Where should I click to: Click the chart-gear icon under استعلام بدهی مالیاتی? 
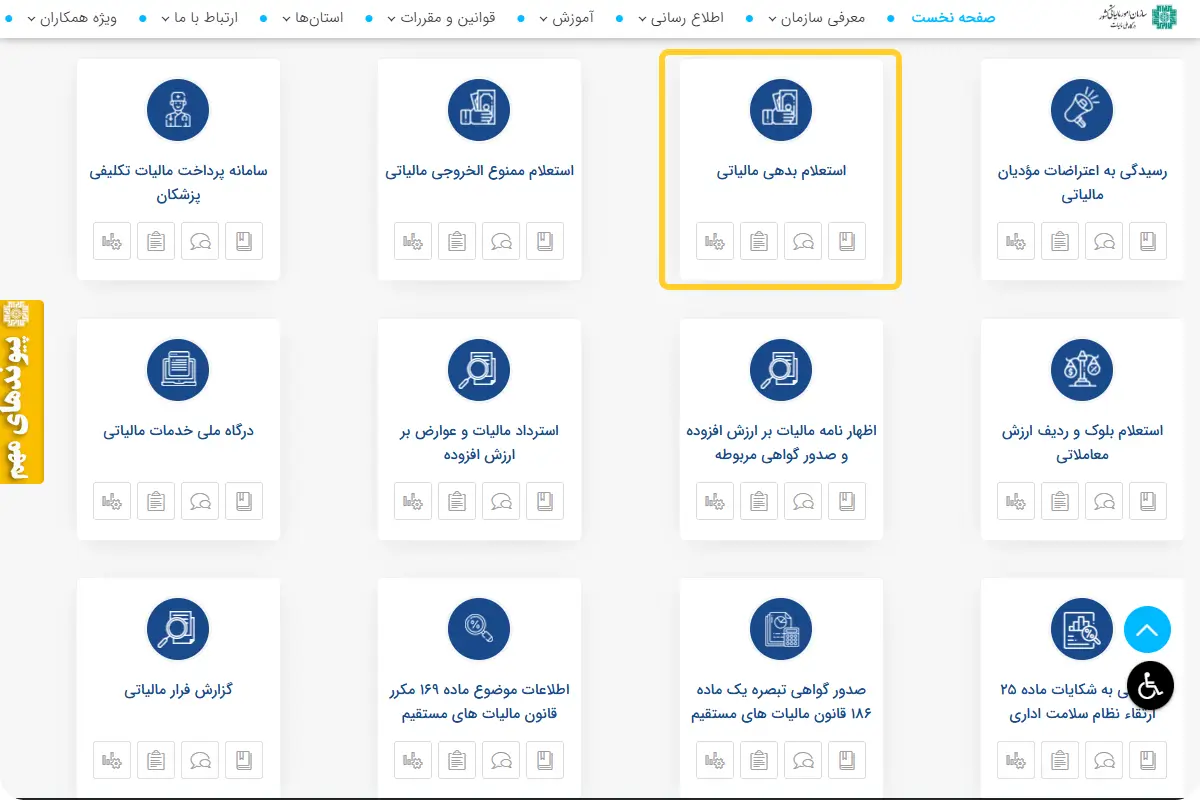[x=715, y=241]
